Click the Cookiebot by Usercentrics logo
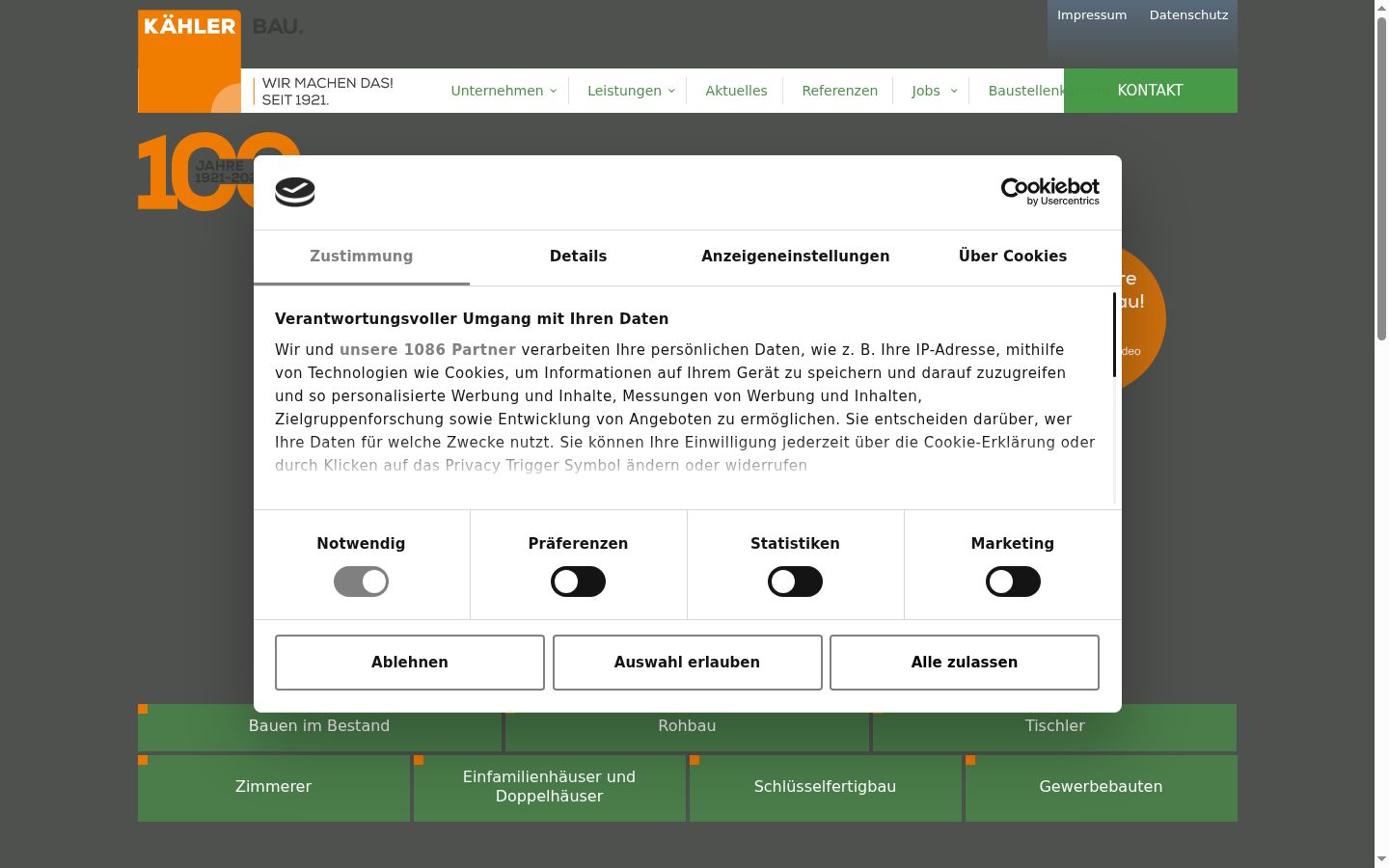Image resolution: width=1389 pixels, height=868 pixels. click(1049, 191)
